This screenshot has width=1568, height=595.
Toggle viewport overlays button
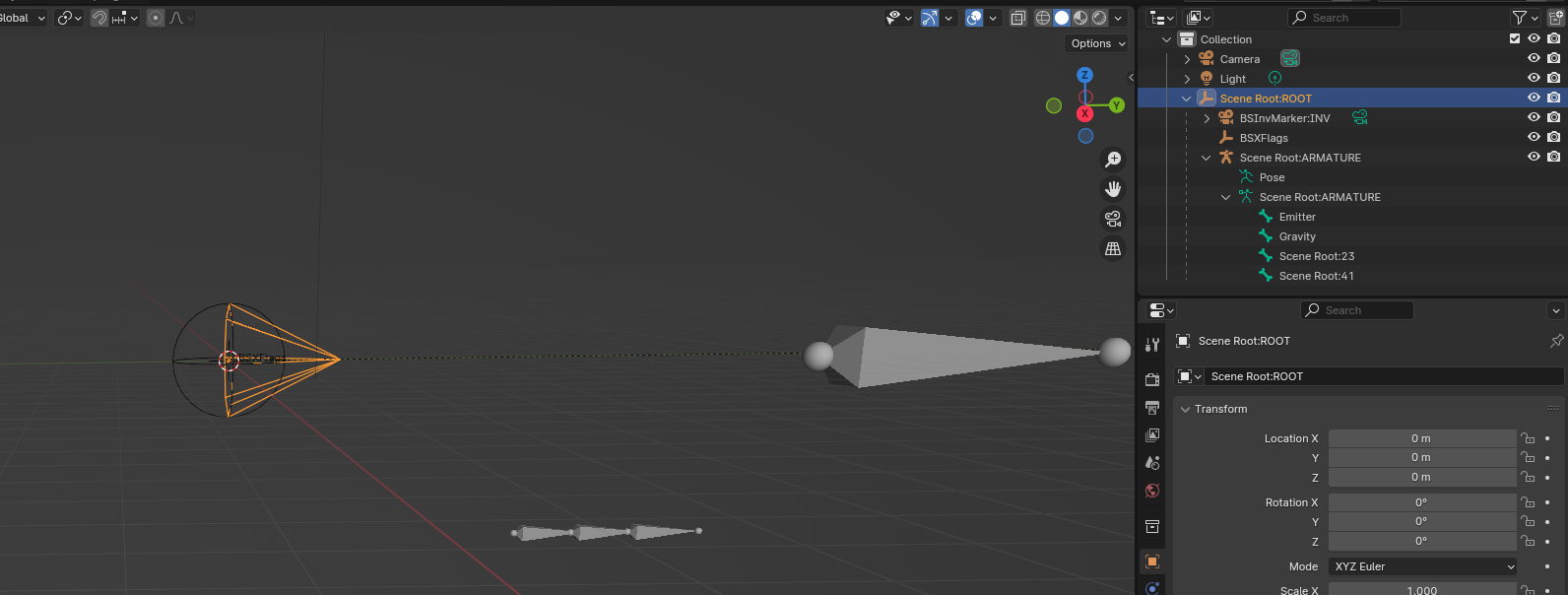click(x=974, y=18)
